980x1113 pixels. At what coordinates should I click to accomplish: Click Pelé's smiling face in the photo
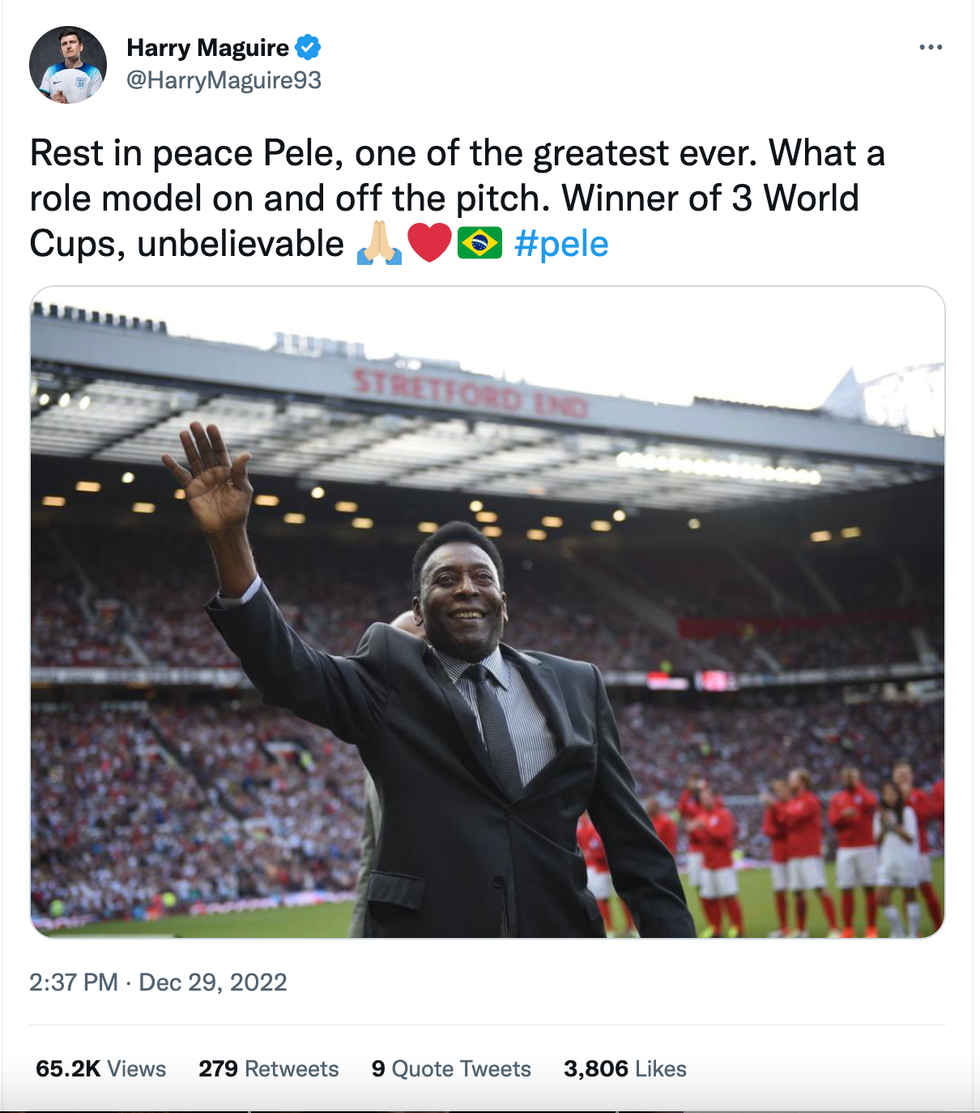click(x=463, y=592)
